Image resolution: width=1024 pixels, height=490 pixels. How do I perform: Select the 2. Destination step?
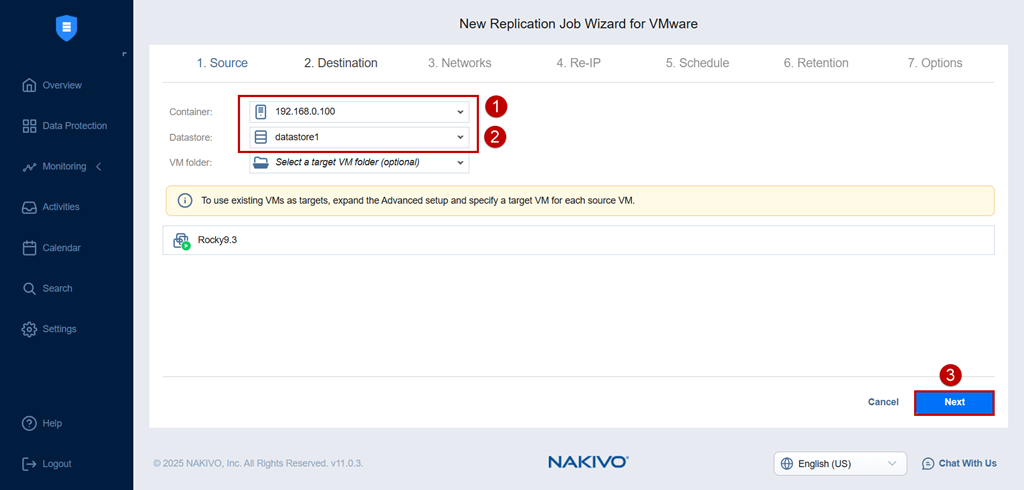341,63
